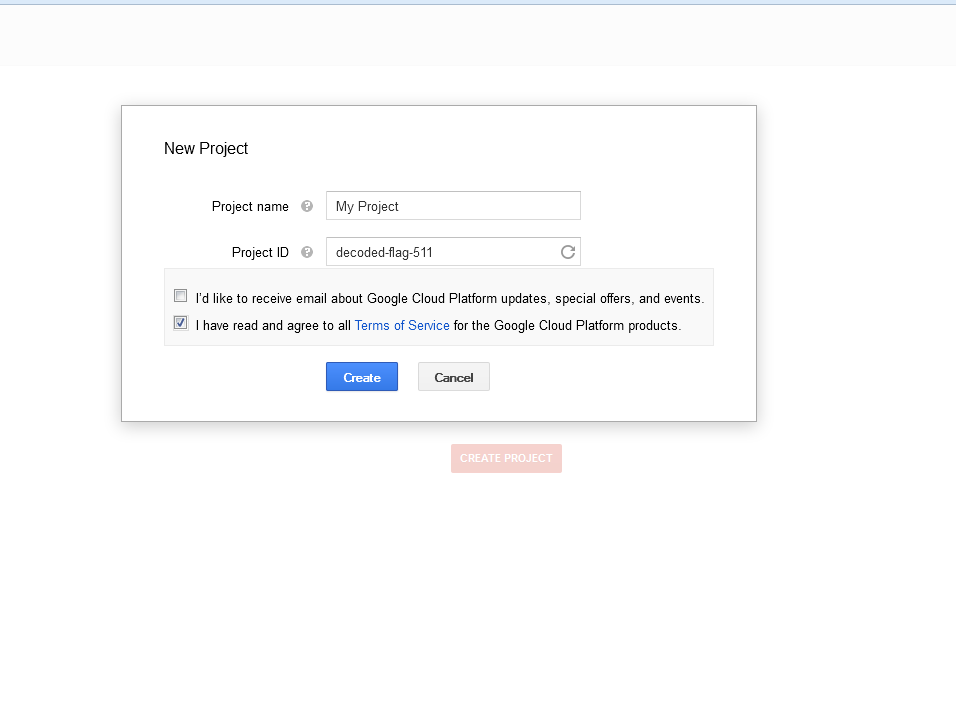Cancel the New Project dialog
Image resolution: width=956 pixels, height=720 pixels.
[x=453, y=377]
